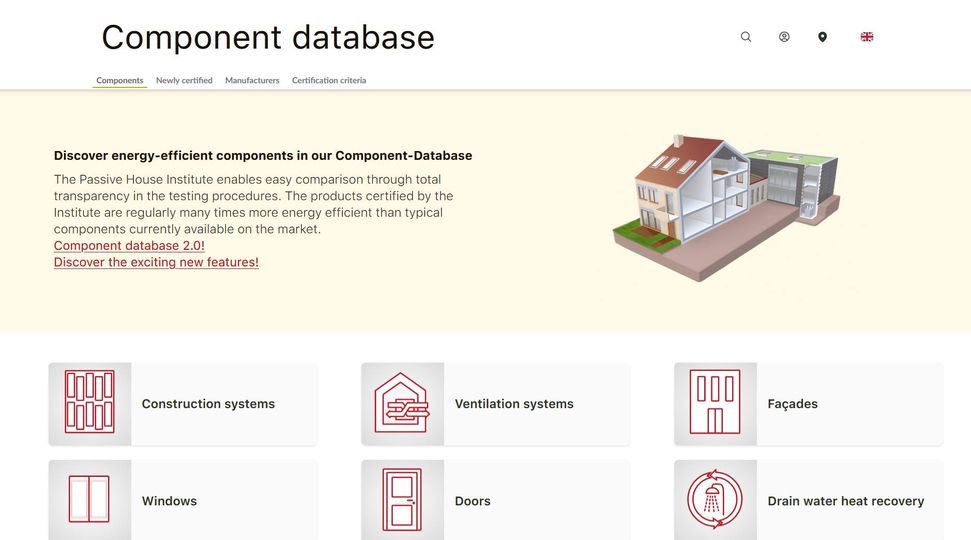Screen dimensions: 971x540
Task: Follow the Component database 2.0 link
Action: pos(129,245)
